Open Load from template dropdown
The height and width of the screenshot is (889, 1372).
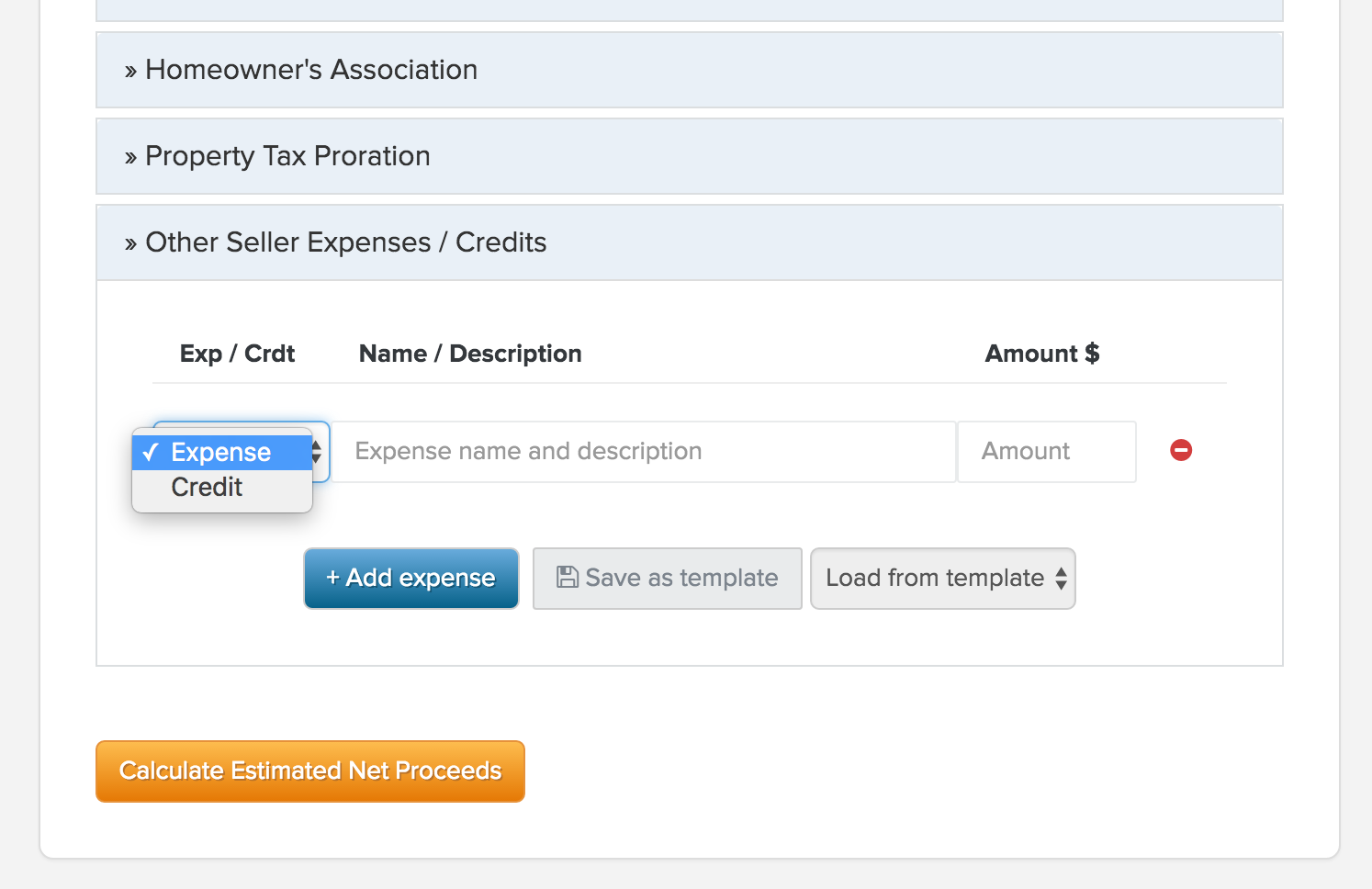click(943, 579)
